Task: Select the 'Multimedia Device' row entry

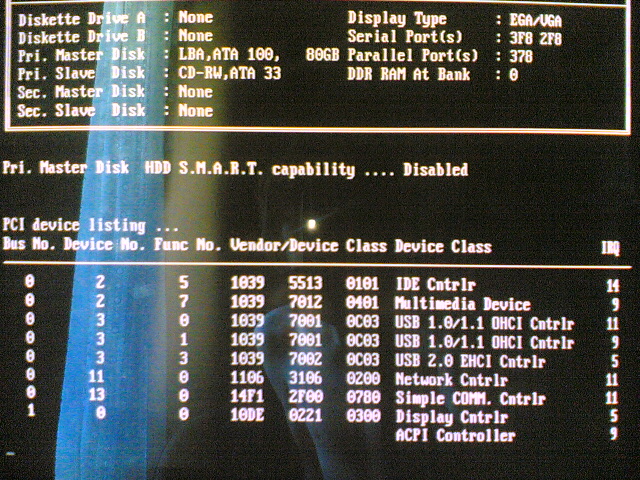Action: [x=463, y=304]
